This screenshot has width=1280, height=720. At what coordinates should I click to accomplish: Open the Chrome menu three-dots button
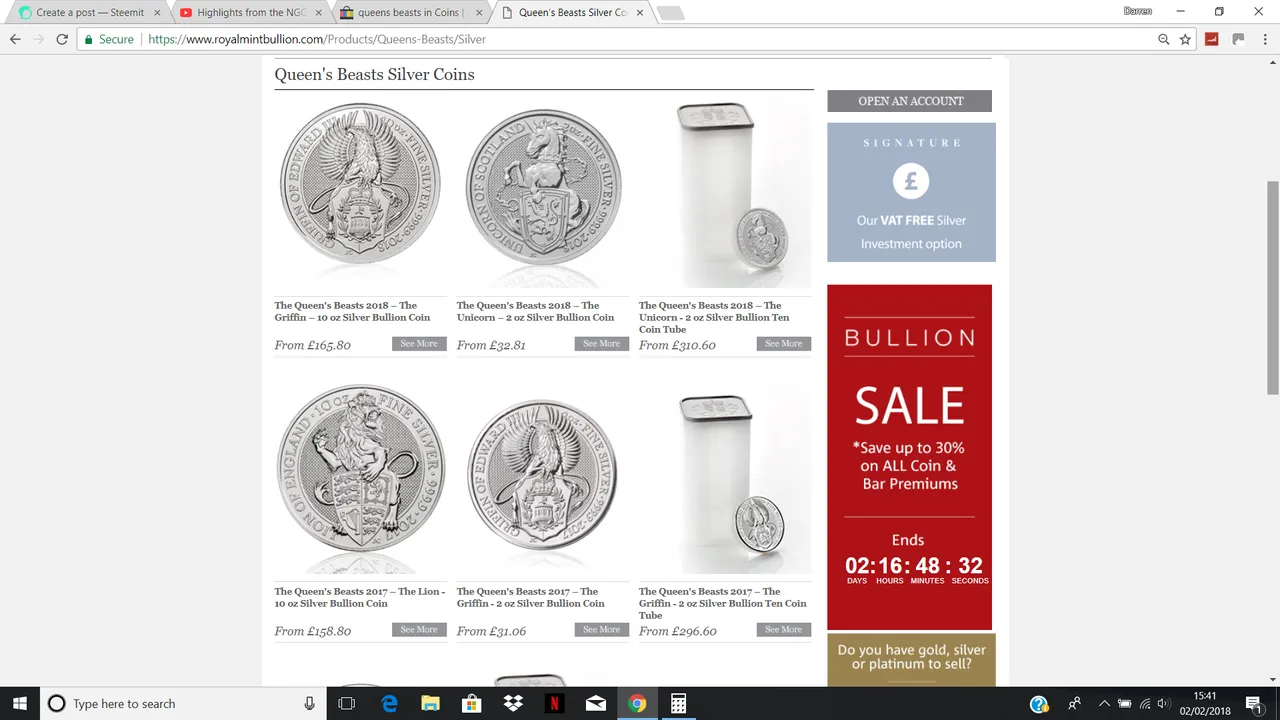pyautogui.click(x=1264, y=39)
